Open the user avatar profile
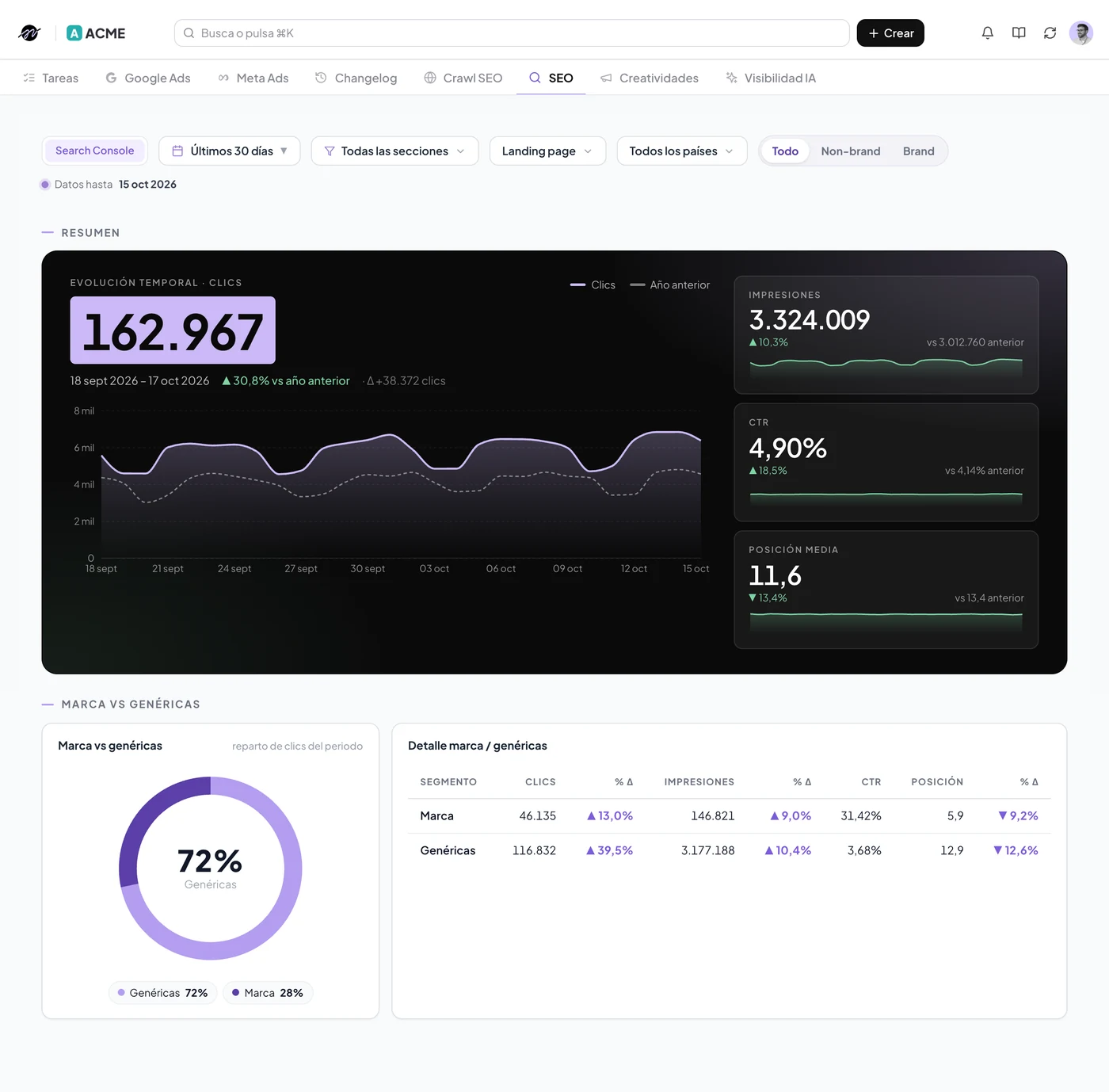1109x1092 pixels. pos(1080,32)
